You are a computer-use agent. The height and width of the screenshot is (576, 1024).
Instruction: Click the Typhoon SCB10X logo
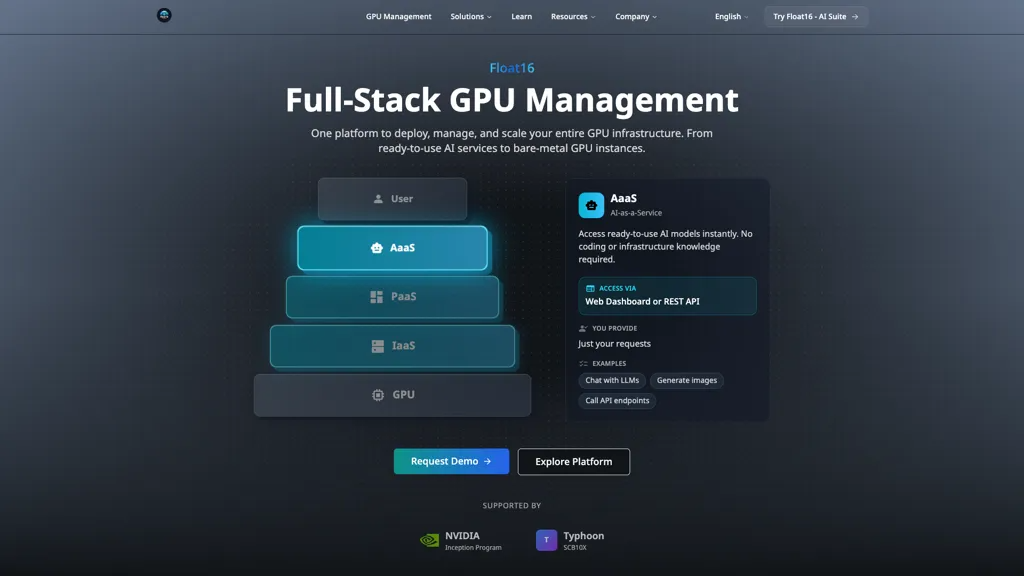coord(570,541)
